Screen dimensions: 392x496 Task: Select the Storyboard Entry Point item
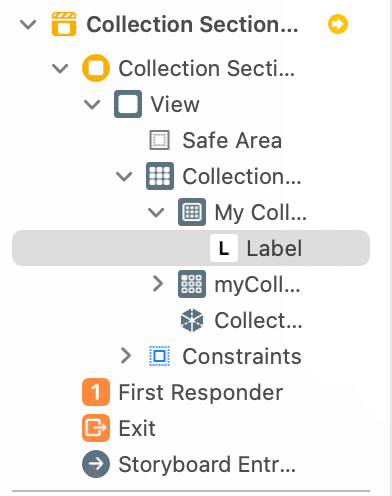pos(189,464)
